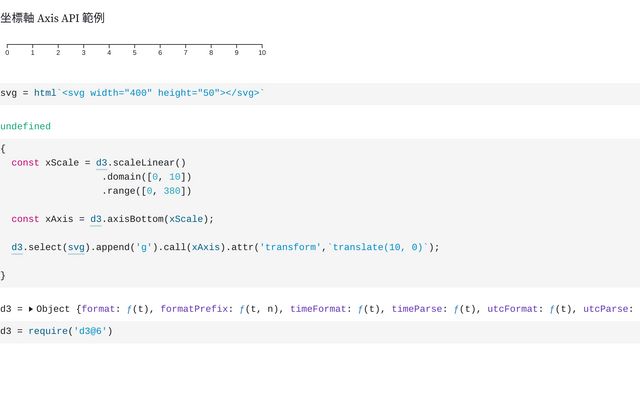Click the undefined output value

(x=25, y=127)
